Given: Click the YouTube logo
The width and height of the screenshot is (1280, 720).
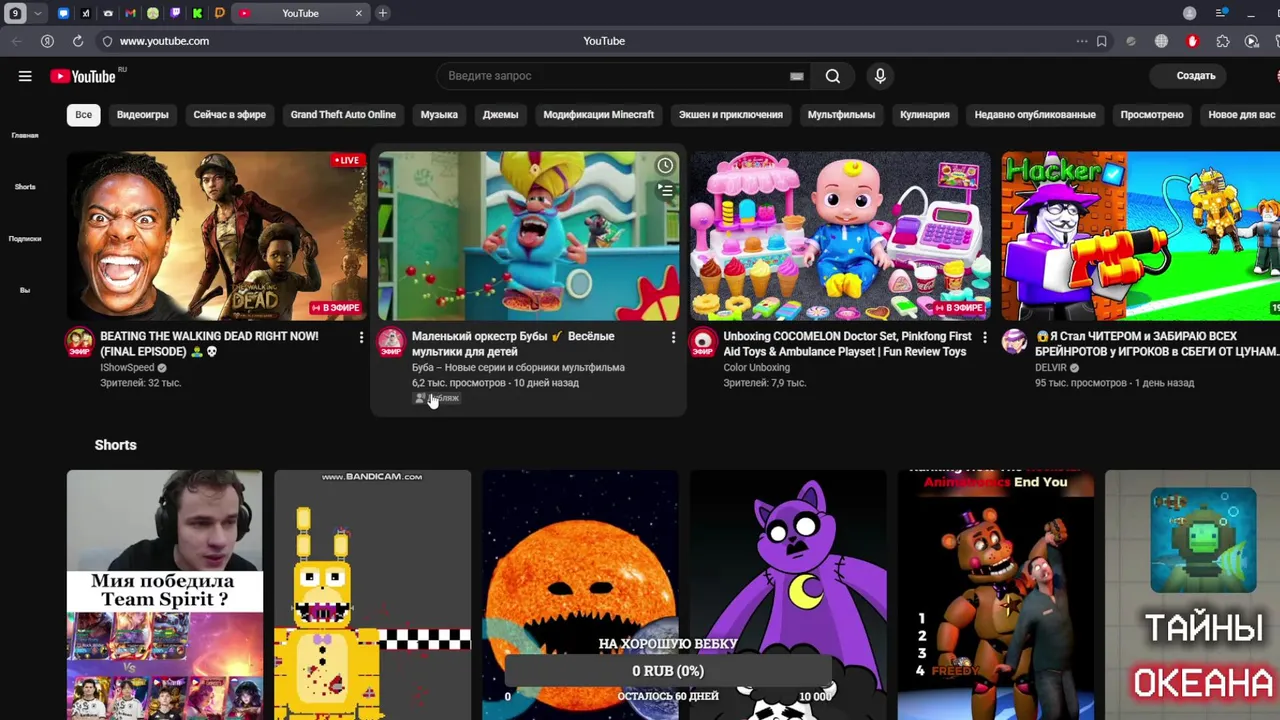Looking at the screenshot, I should point(83,76).
